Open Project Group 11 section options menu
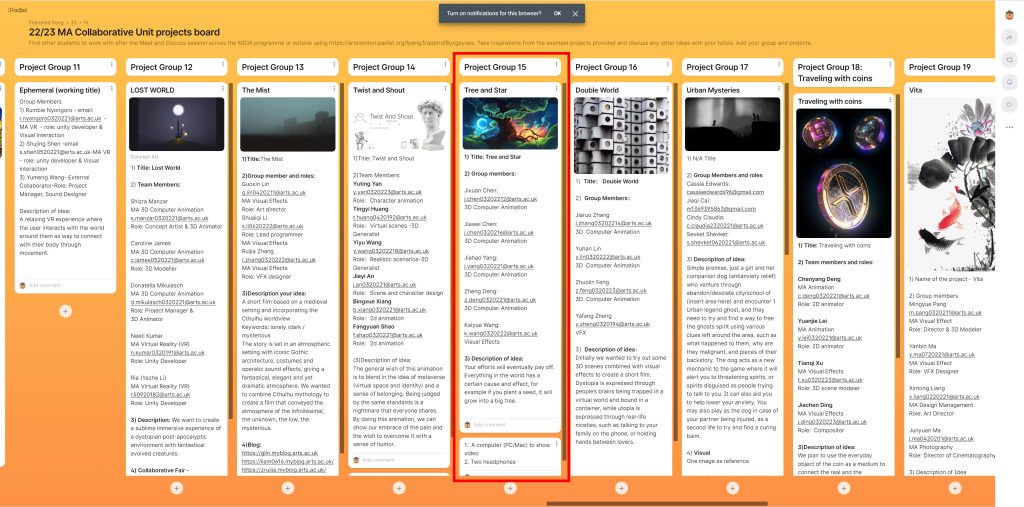The width and height of the screenshot is (1024, 507). click(x=112, y=65)
